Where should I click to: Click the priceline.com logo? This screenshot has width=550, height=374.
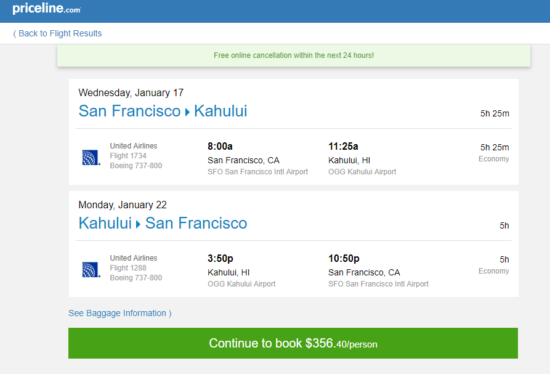46,8
